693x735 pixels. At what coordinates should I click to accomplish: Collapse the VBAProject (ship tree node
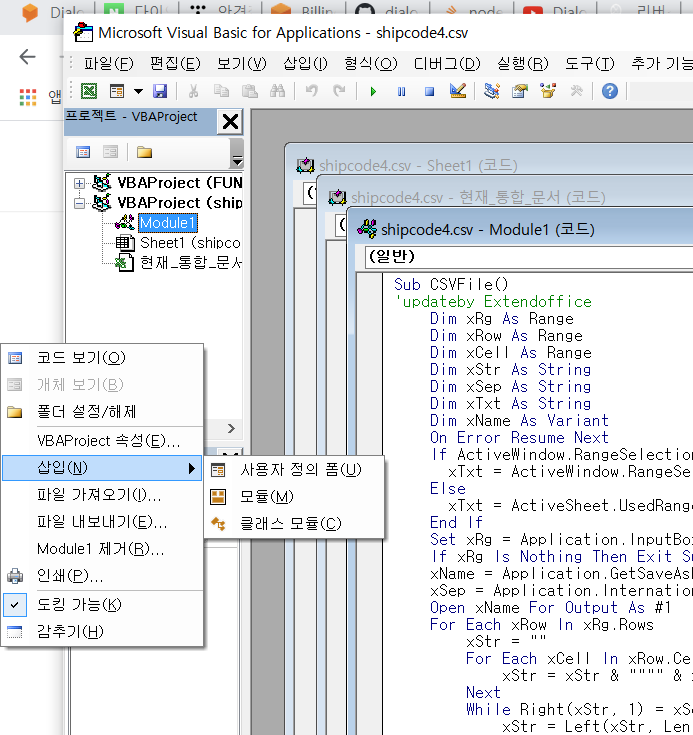[x=79, y=203]
